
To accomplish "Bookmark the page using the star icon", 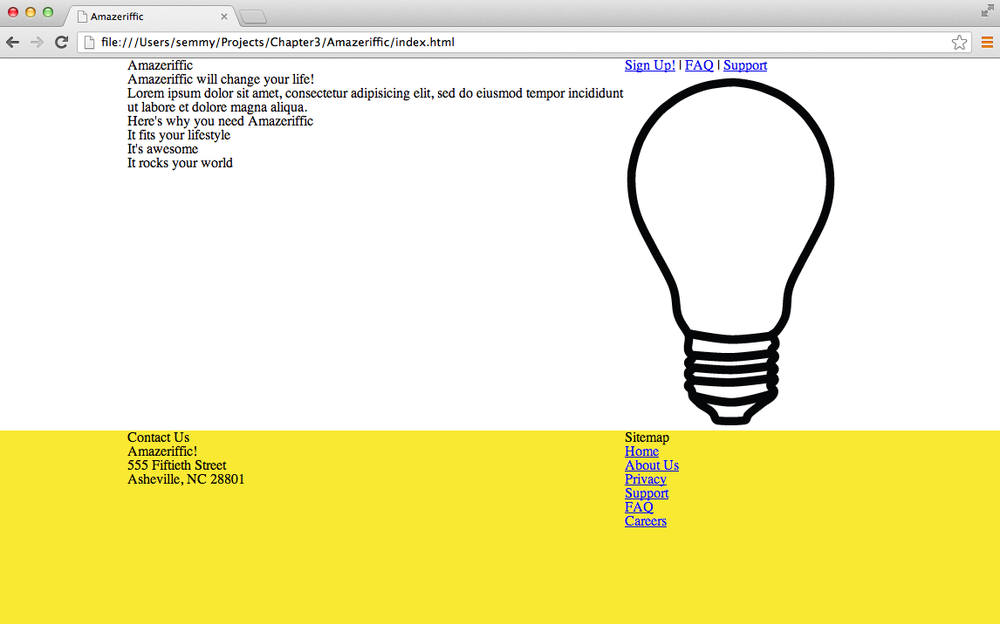I will click(959, 42).
